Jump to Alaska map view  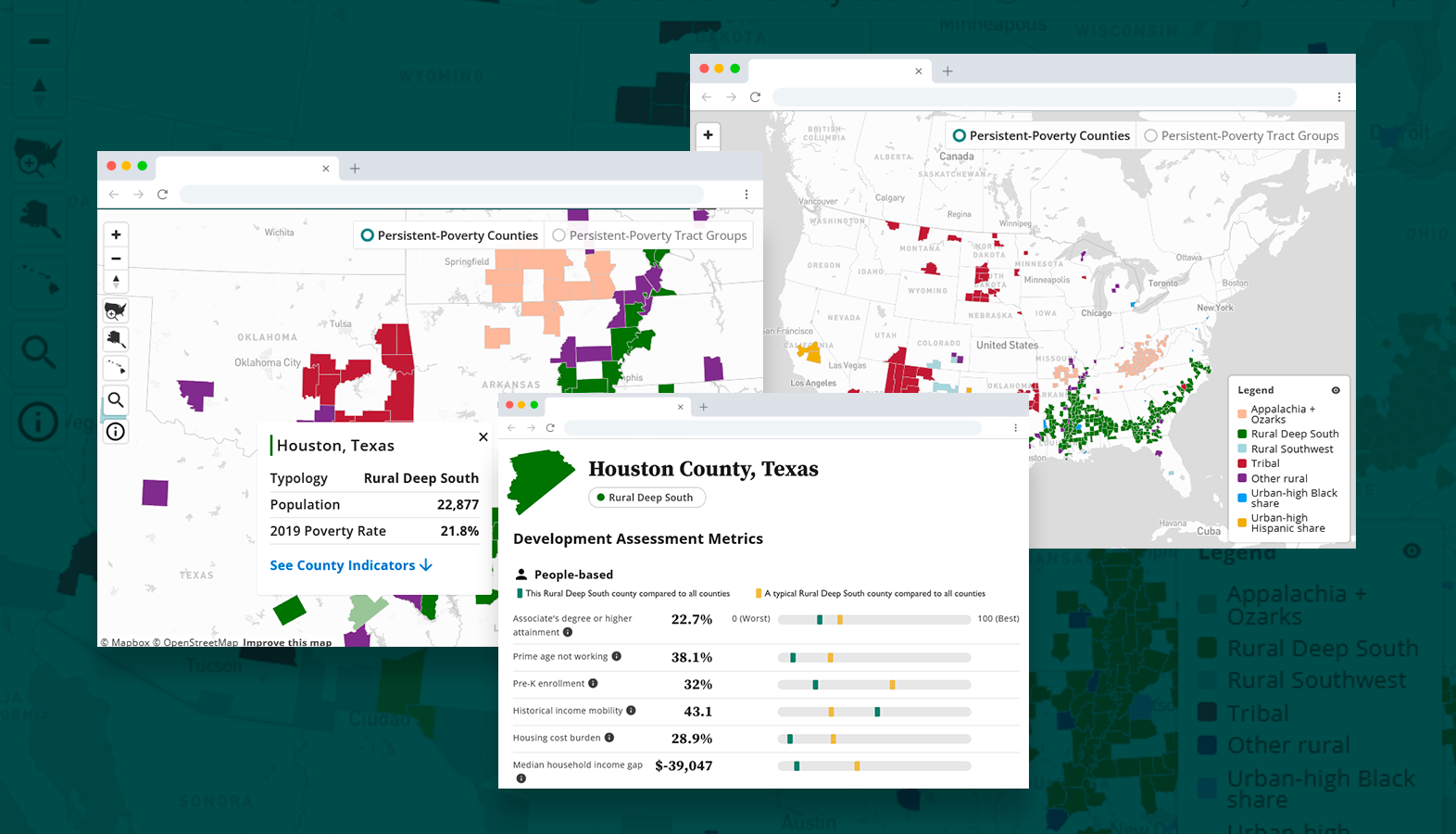[116, 339]
